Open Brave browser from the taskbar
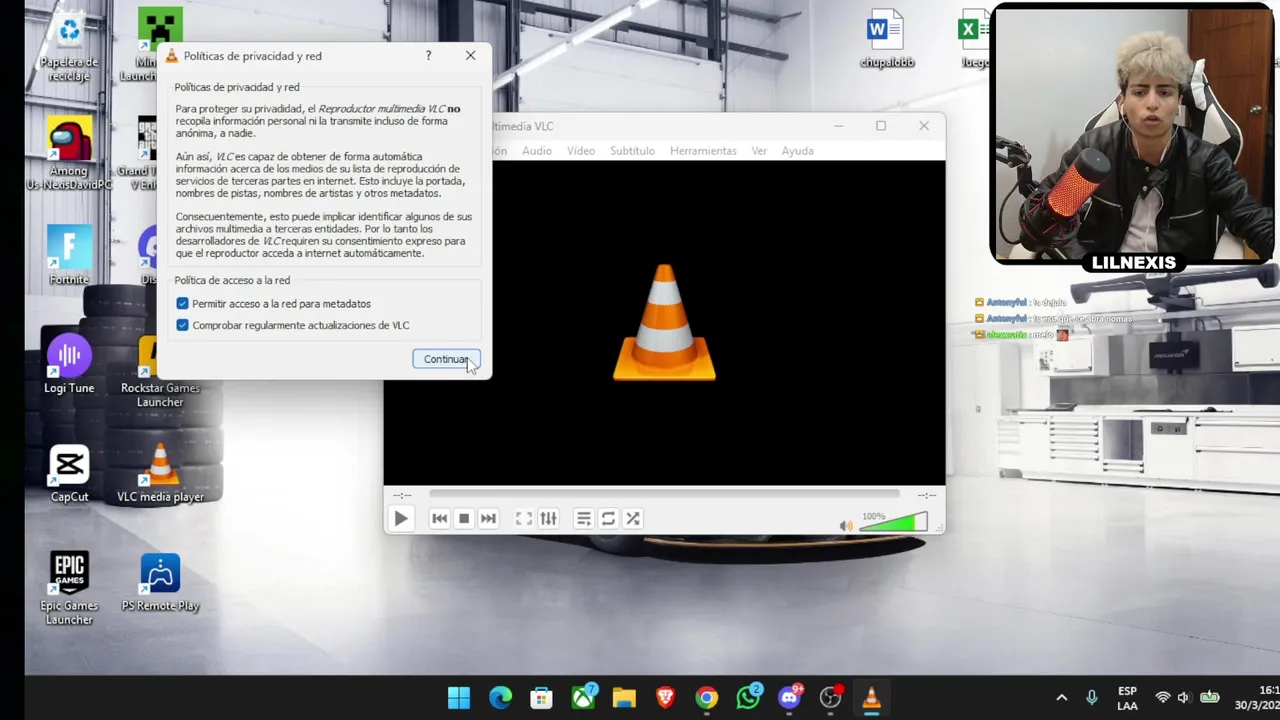 pos(665,697)
